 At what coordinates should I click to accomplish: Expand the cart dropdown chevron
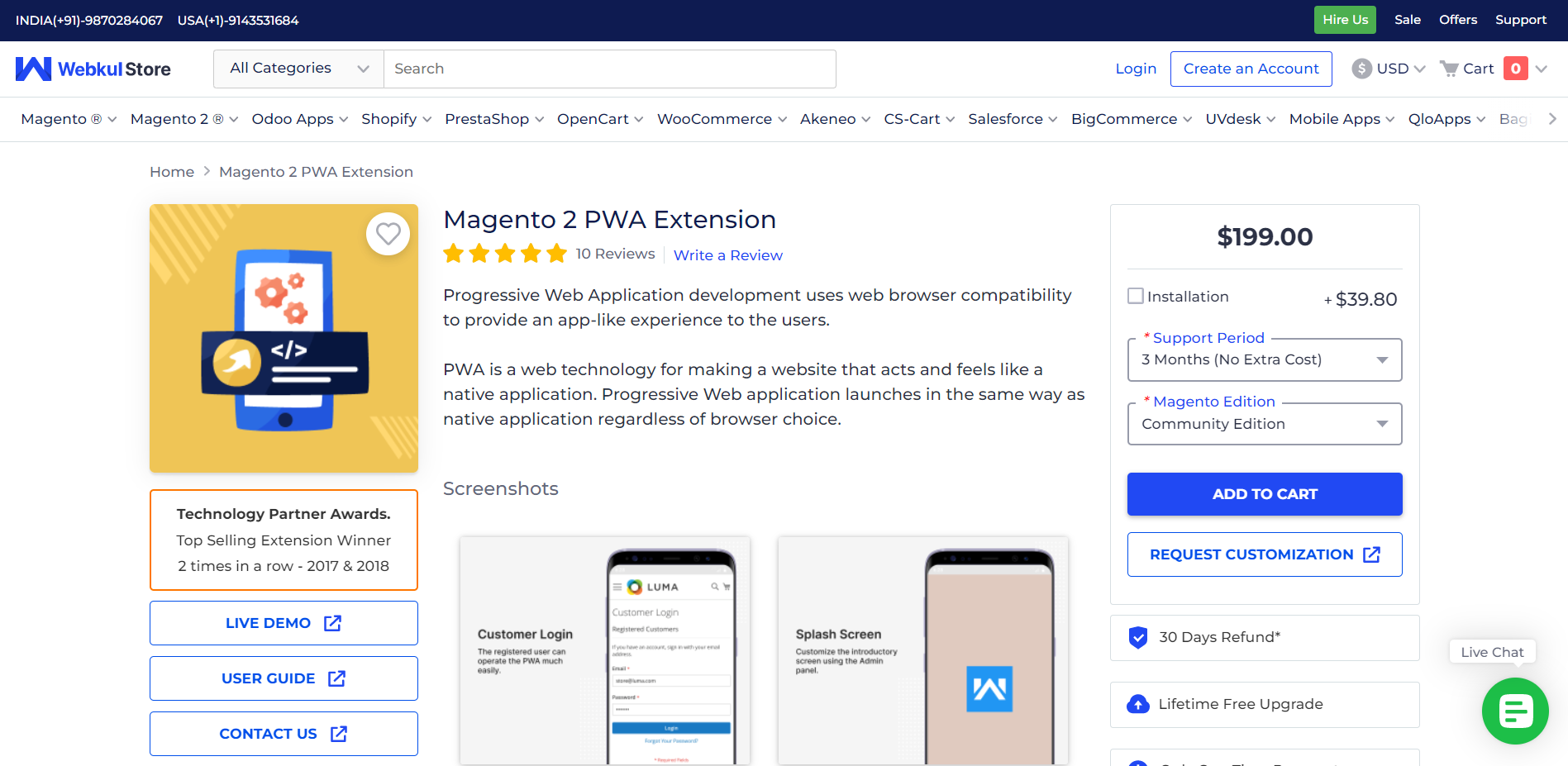(x=1541, y=69)
